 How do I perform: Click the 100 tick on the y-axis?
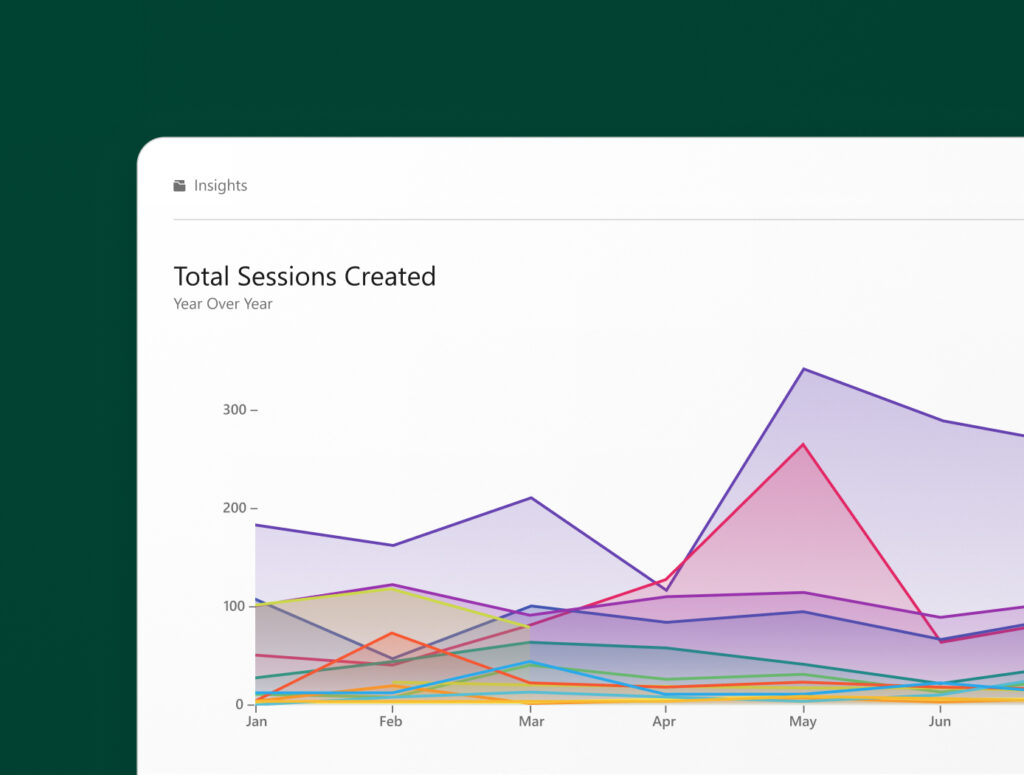[x=236, y=606]
